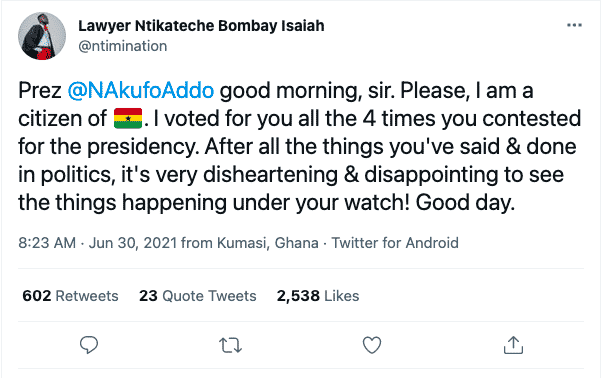Open the share tweet upload icon
The image size is (602, 378).
click(513, 345)
